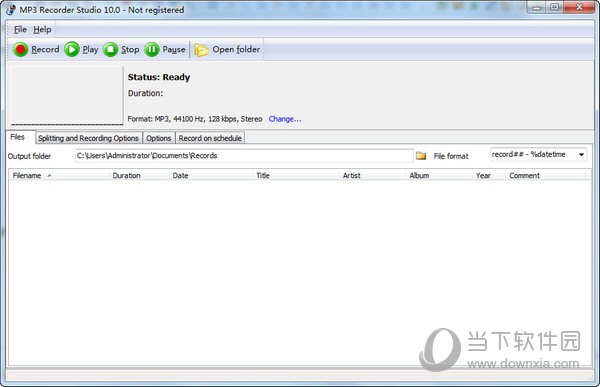Sort the list by Album column

(x=439, y=175)
